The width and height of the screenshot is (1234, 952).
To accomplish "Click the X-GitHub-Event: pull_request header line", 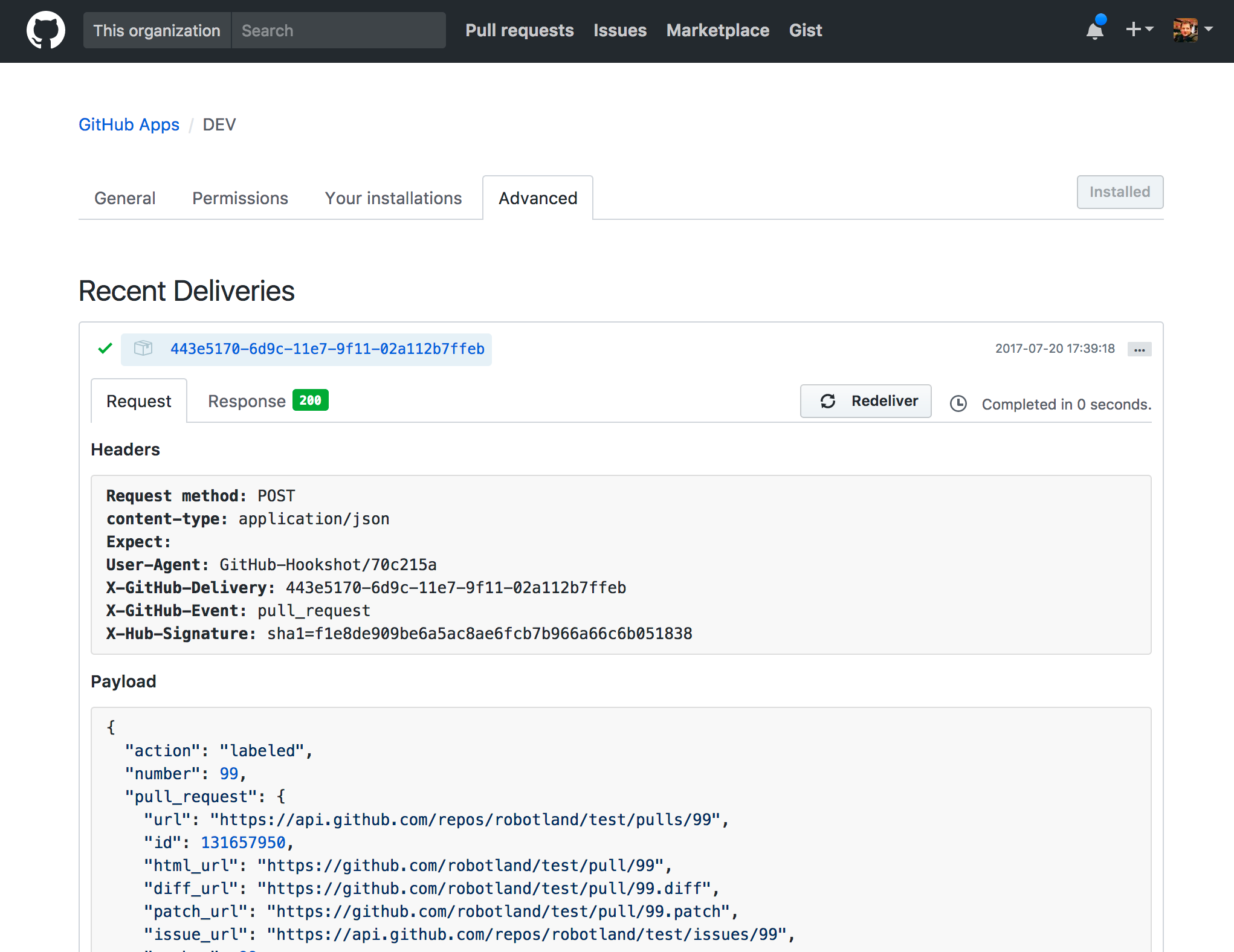I will [238, 611].
